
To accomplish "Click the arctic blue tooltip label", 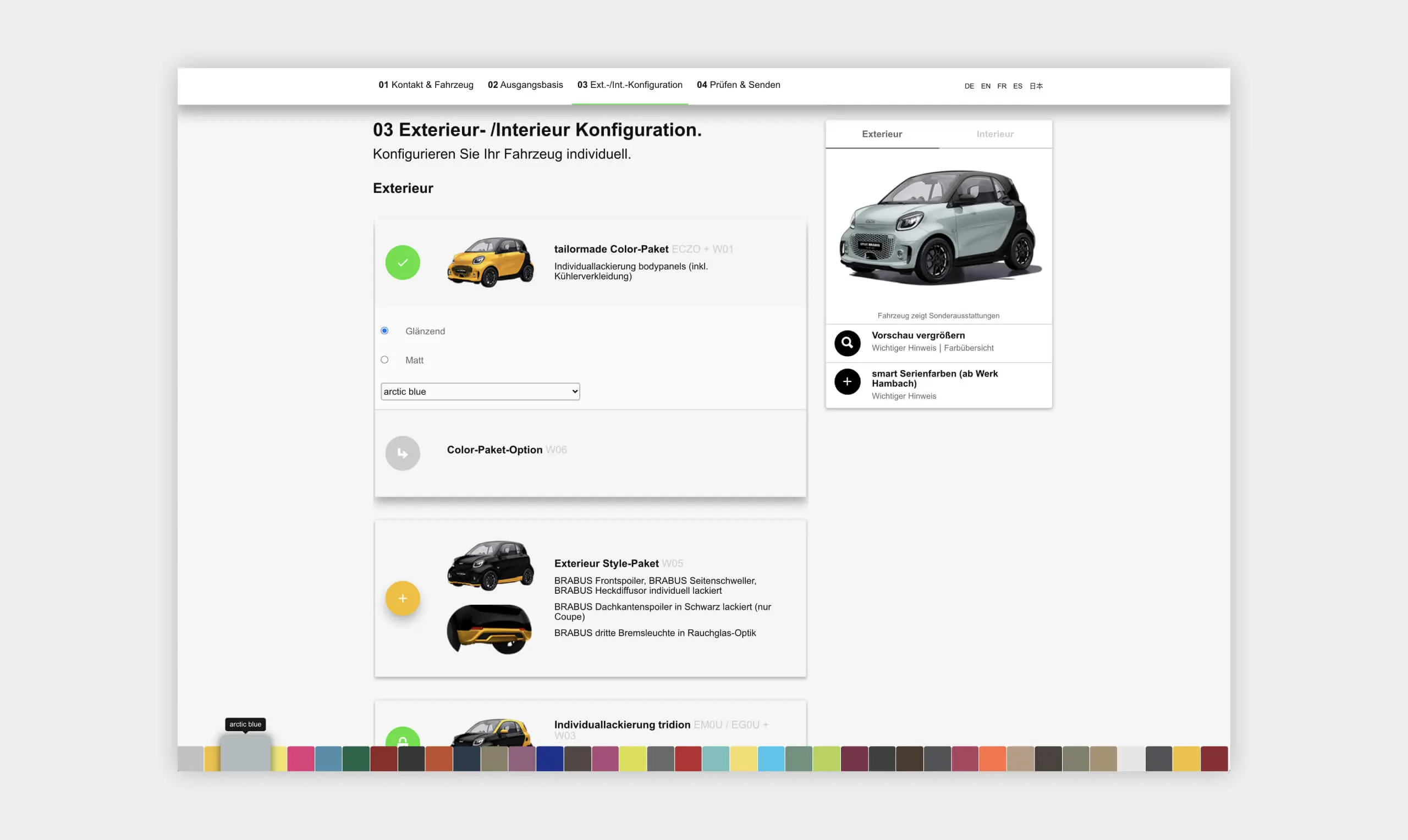I will click(x=245, y=724).
